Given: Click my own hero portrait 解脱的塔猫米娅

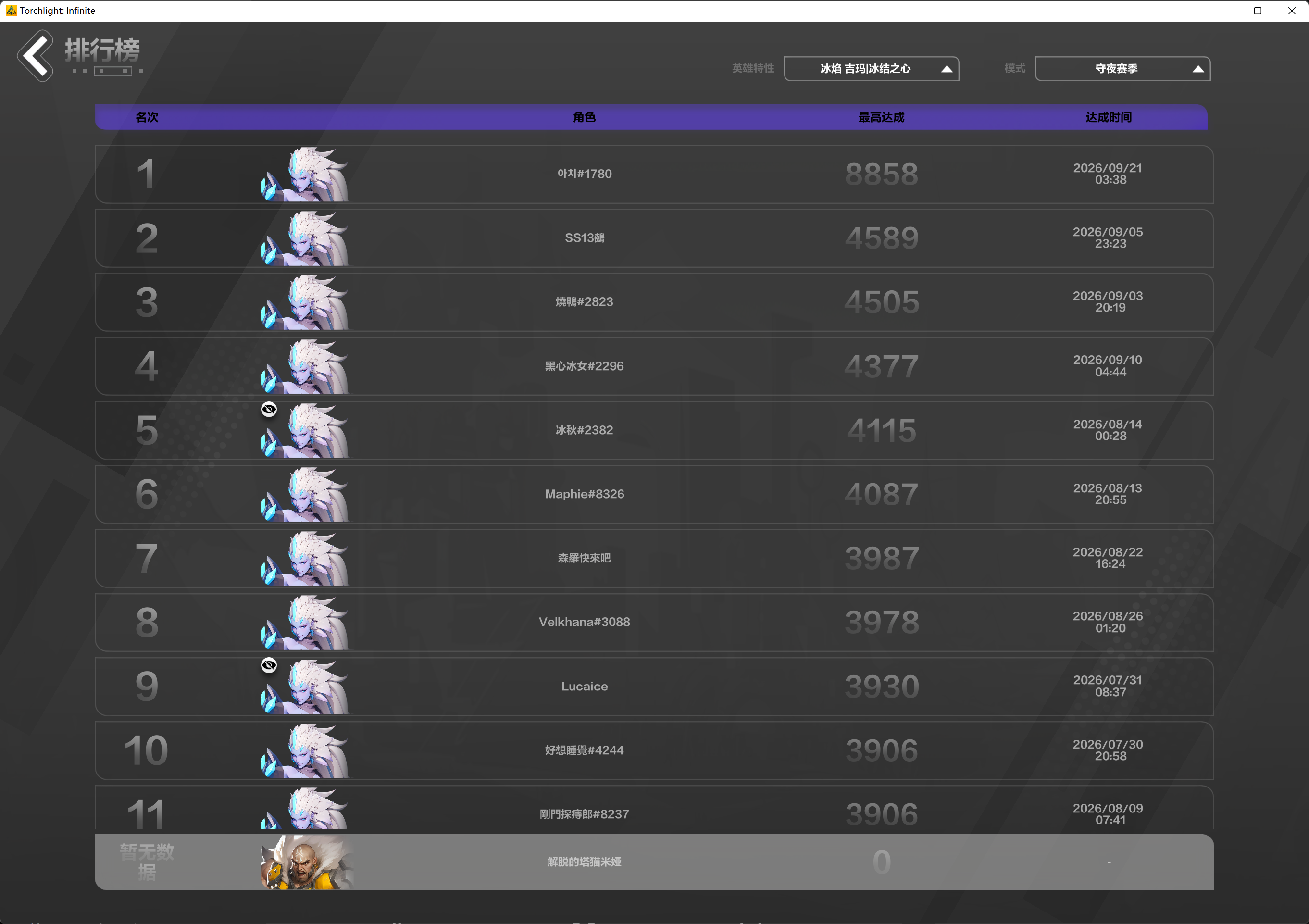Looking at the screenshot, I should coord(307,862).
